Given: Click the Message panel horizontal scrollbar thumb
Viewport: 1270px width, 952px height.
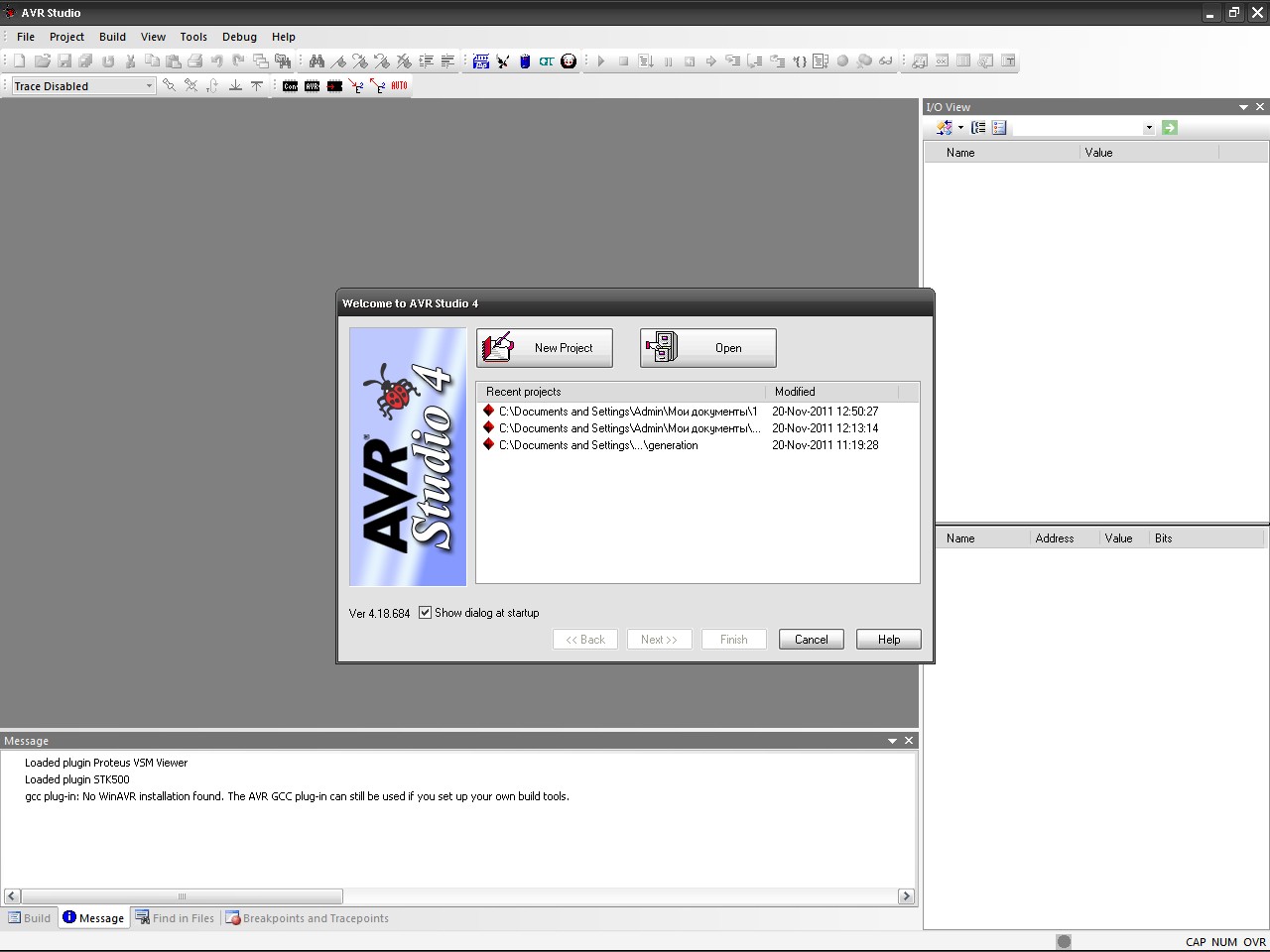Looking at the screenshot, I should (x=182, y=896).
